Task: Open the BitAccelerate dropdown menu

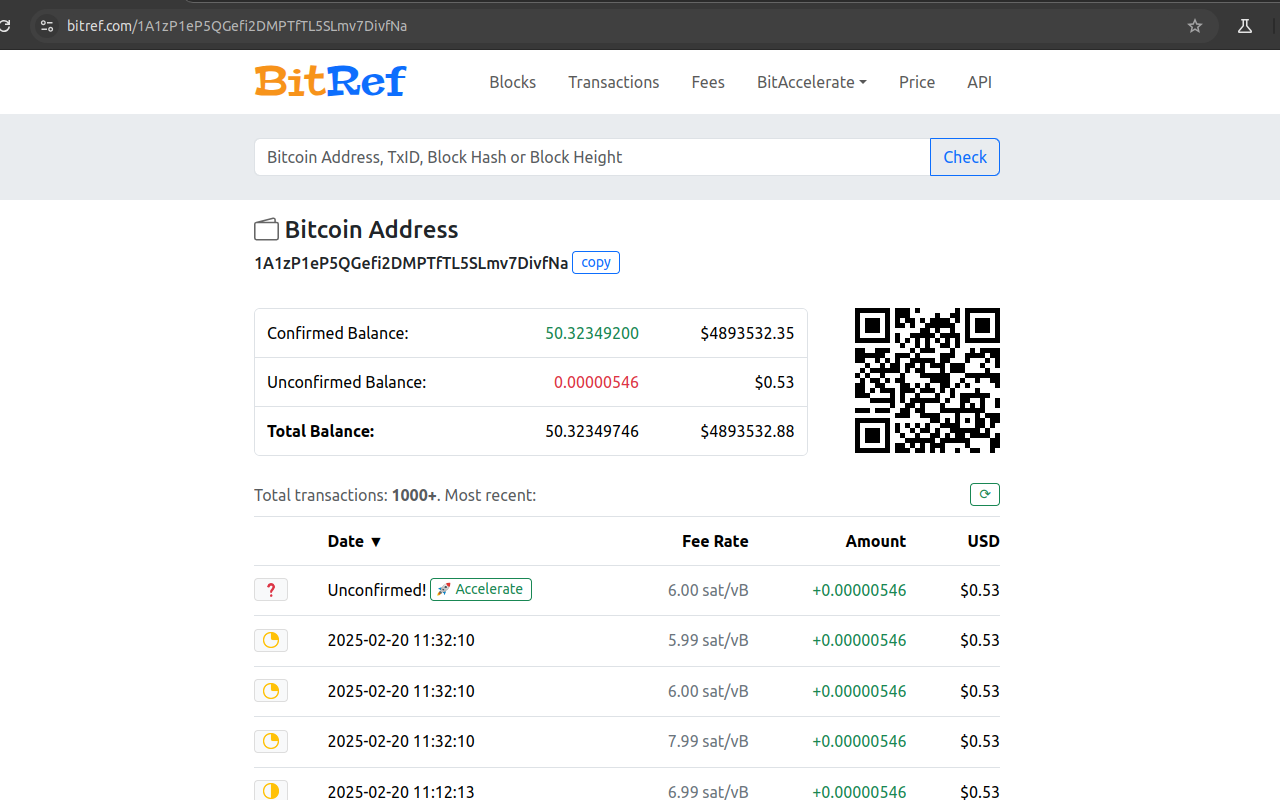Action: point(811,82)
